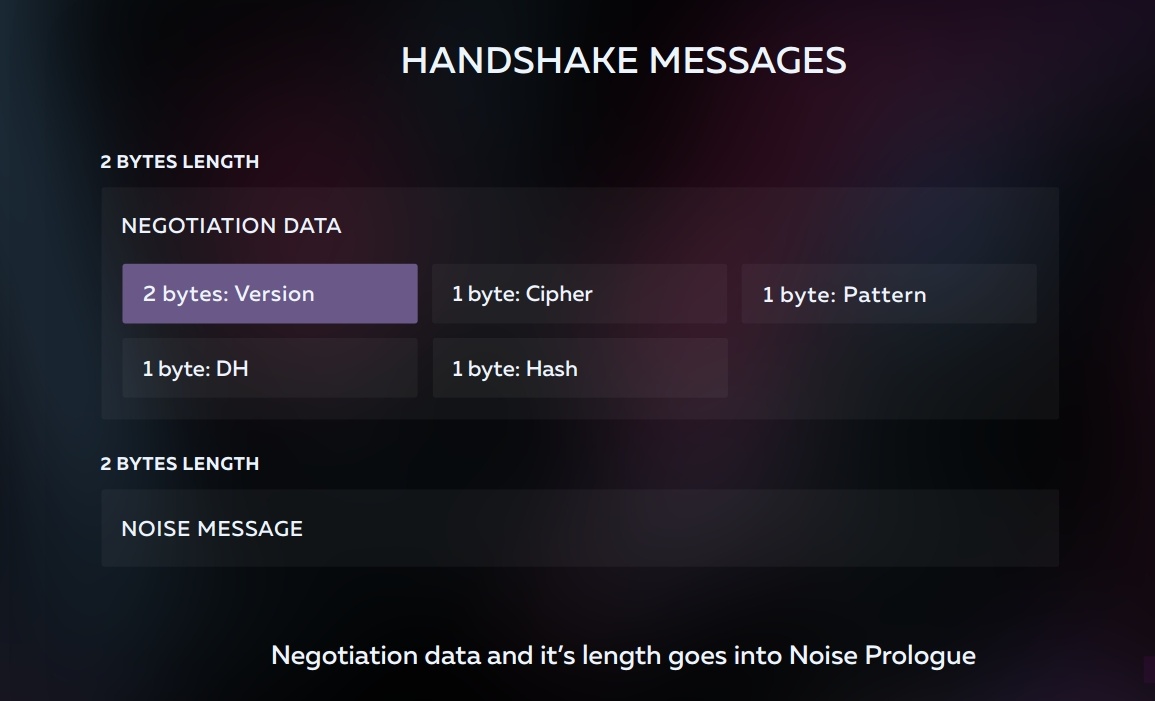Select the highlighted '2 bytes: Version' box
Image resolution: width=1155 pixels, height=701 pixels.
(x=270, y=294)
